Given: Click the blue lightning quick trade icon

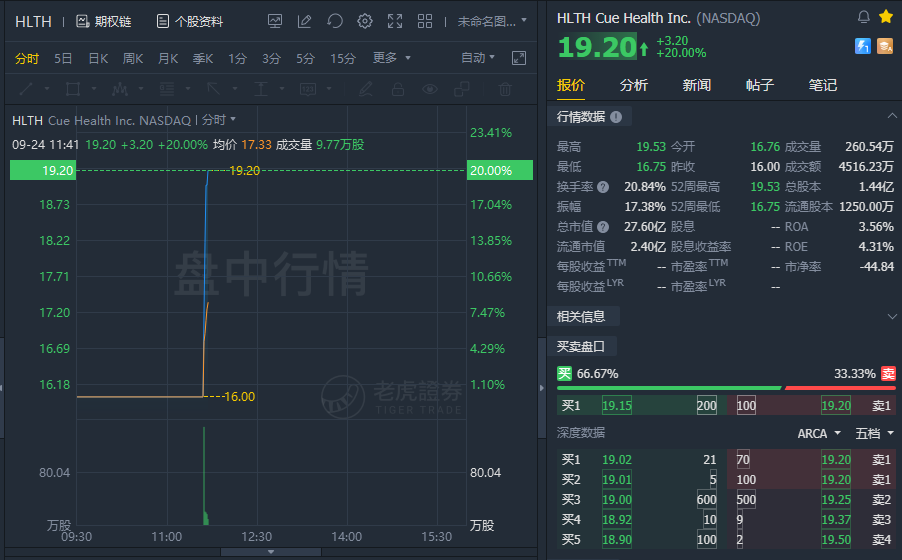Looking at the screenshot, I should pyautogui.click(x=862, y=46).
